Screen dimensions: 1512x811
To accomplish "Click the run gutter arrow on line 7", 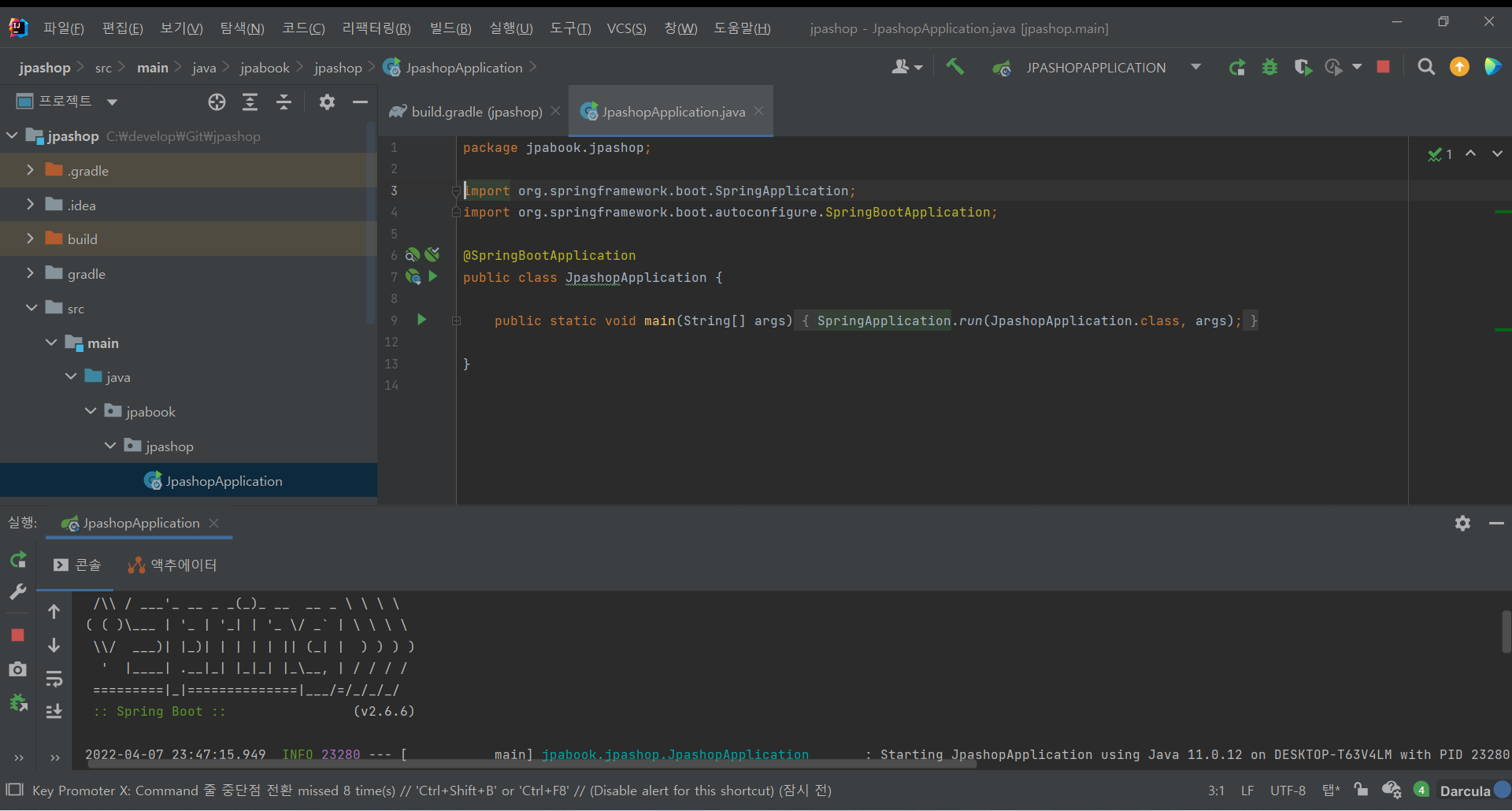I will pos(433,276).
